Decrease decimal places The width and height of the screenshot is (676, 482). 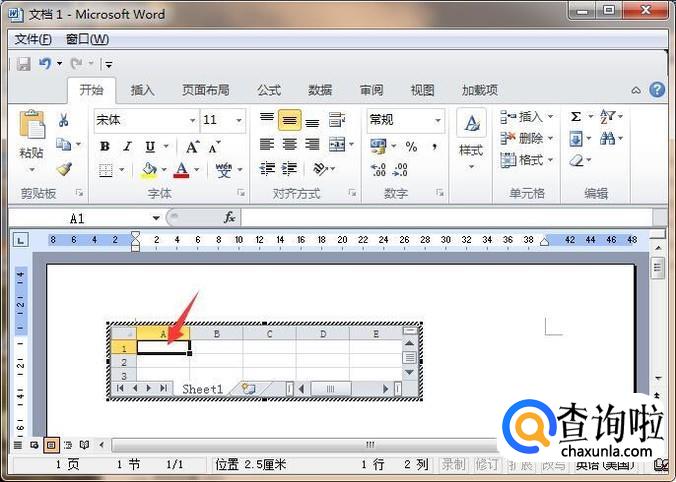400,169
